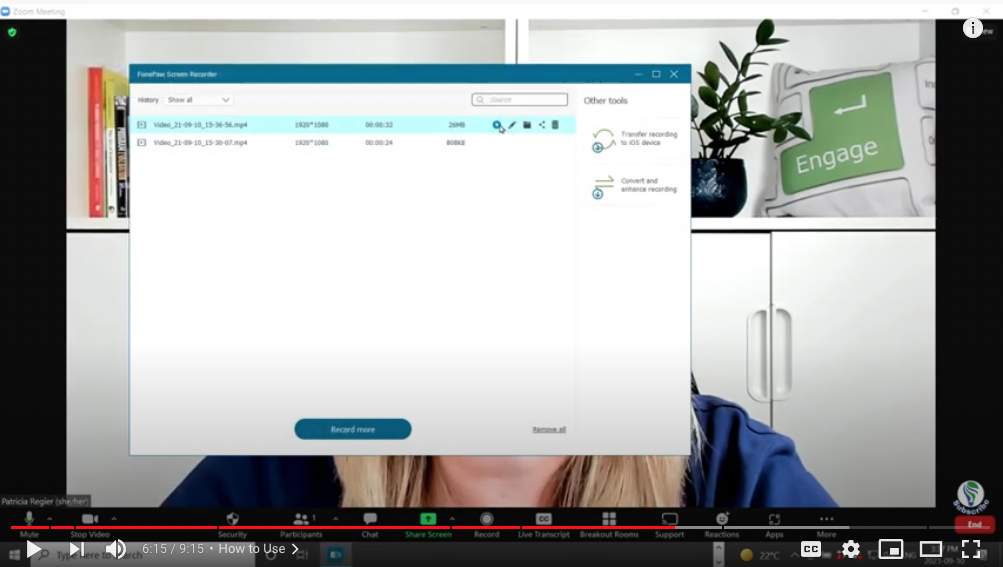Open the folder icon for the highlighted recording
Image resolution: width=1003 pixels, height=567 pixels.
tap(527, 125)
